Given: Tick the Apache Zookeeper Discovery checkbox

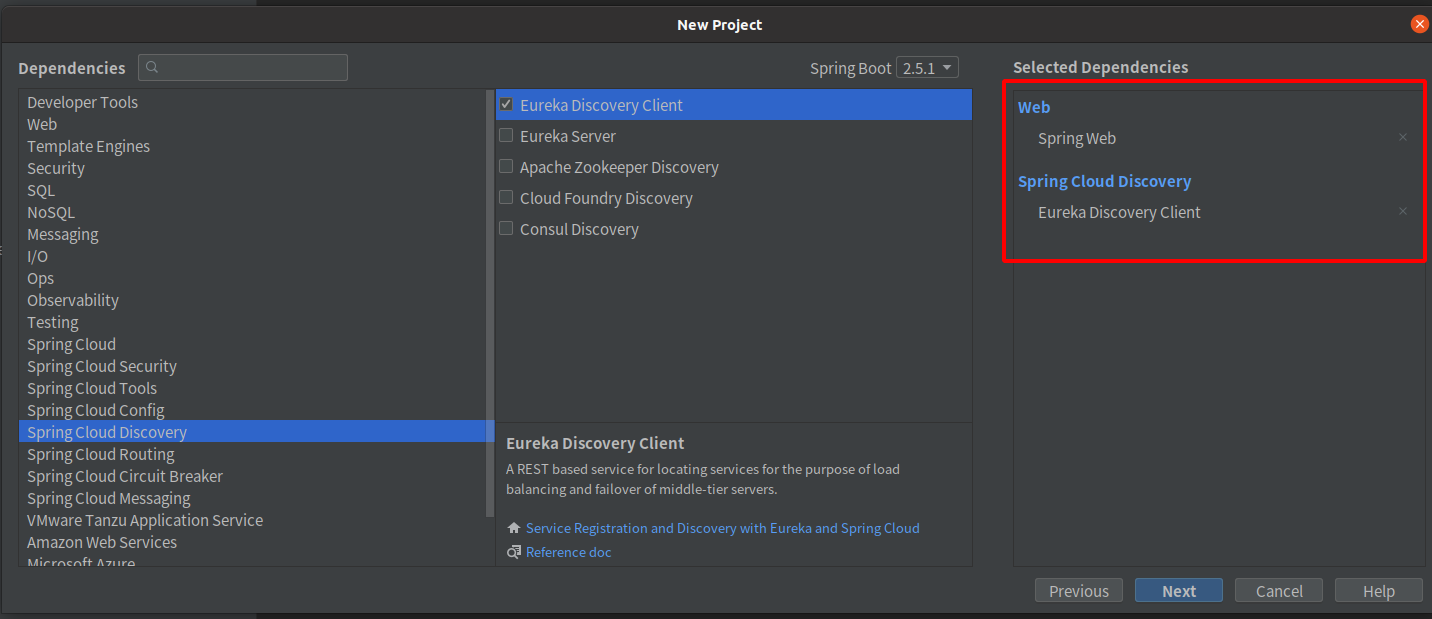Looking at the screenshot, I should pyautogui.click(x=506, y=167).
